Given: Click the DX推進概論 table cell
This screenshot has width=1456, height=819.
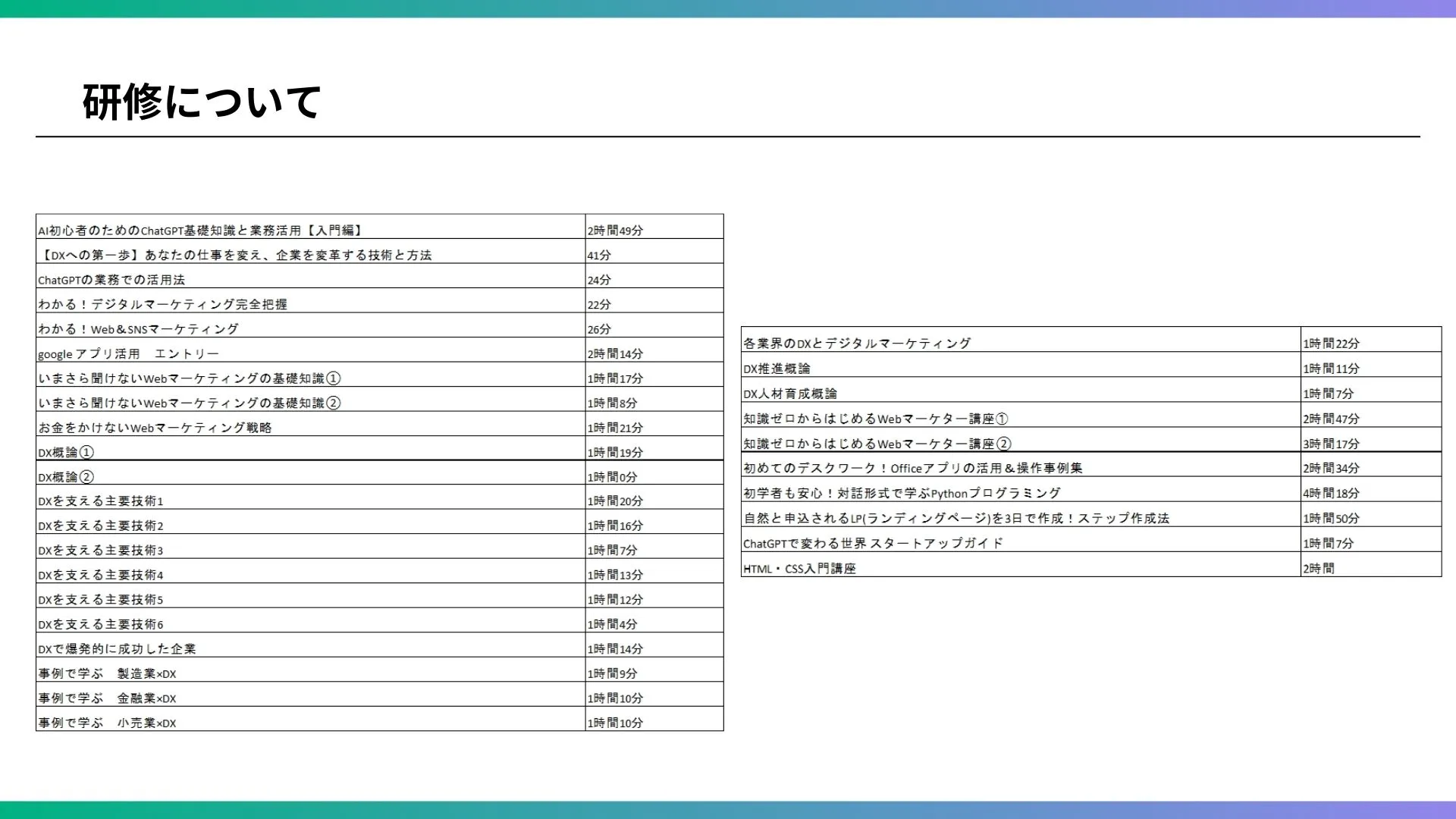Looking at the screenshot, I should click(777, 369).
